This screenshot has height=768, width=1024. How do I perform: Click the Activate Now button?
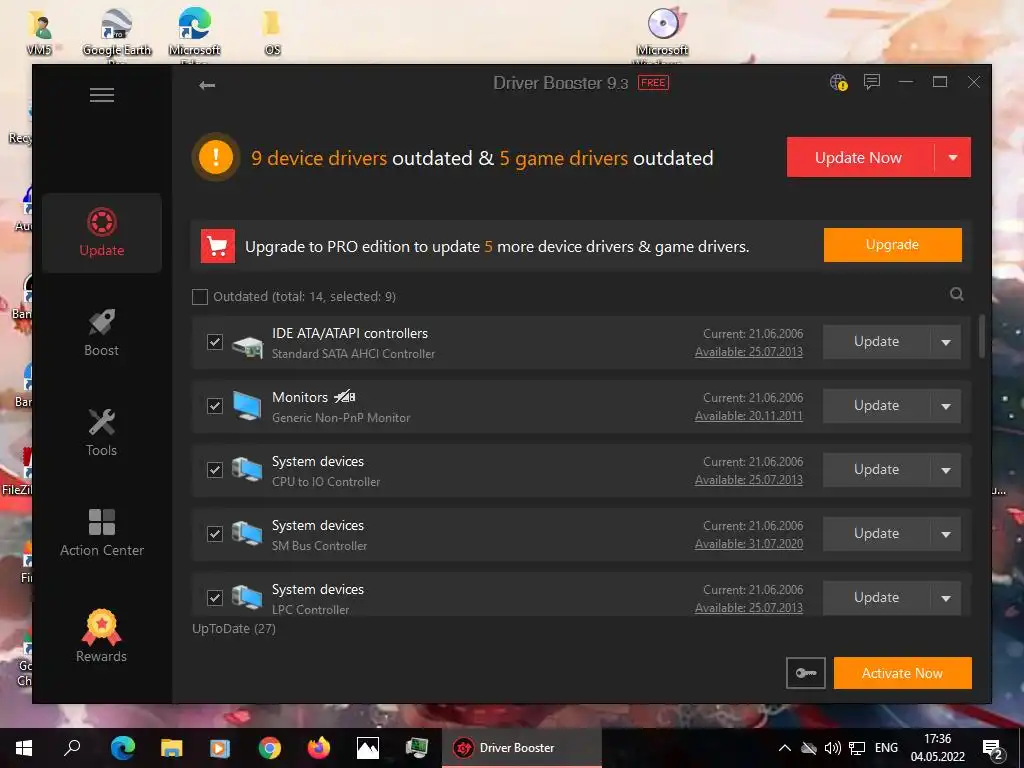click(903, 673)
